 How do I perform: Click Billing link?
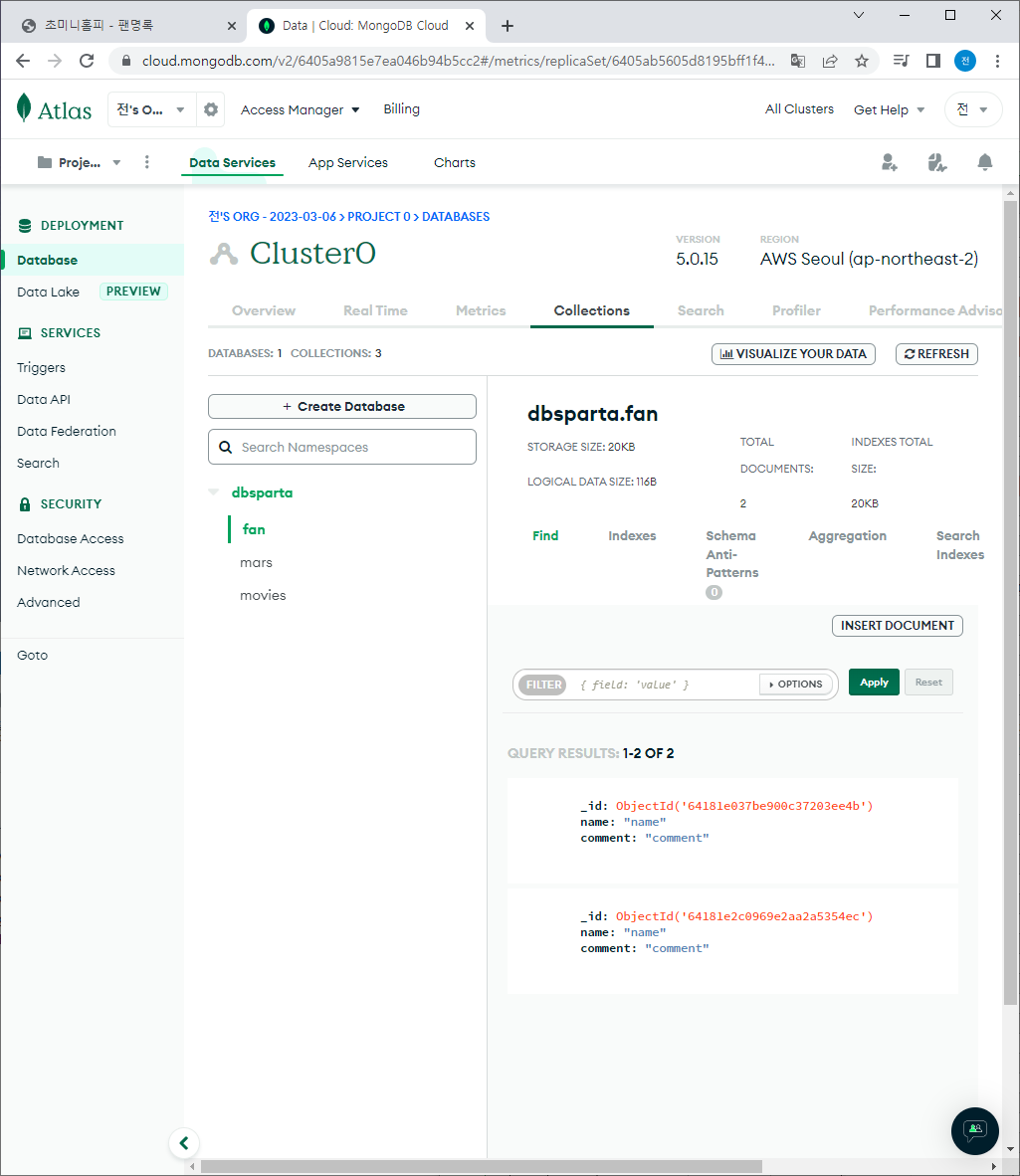coord(401,108)
